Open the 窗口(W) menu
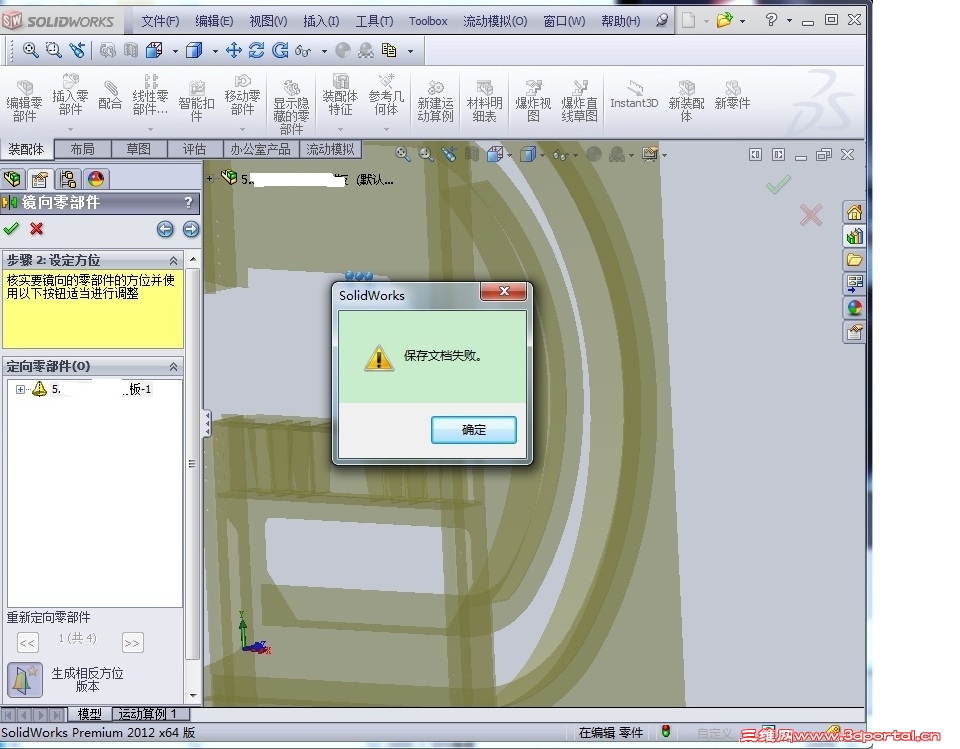Viewport: 960px width, 749px height. tap(564, 21)
